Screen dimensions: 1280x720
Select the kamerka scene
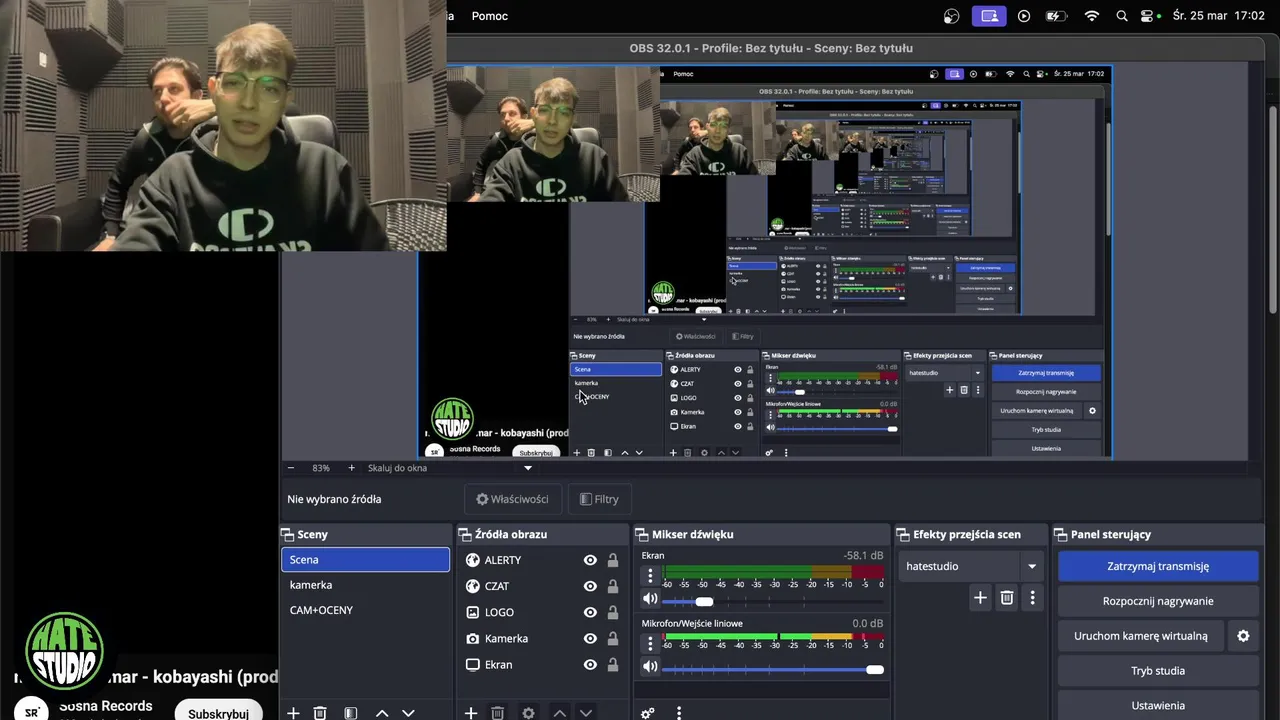click(x=366, y=585)
